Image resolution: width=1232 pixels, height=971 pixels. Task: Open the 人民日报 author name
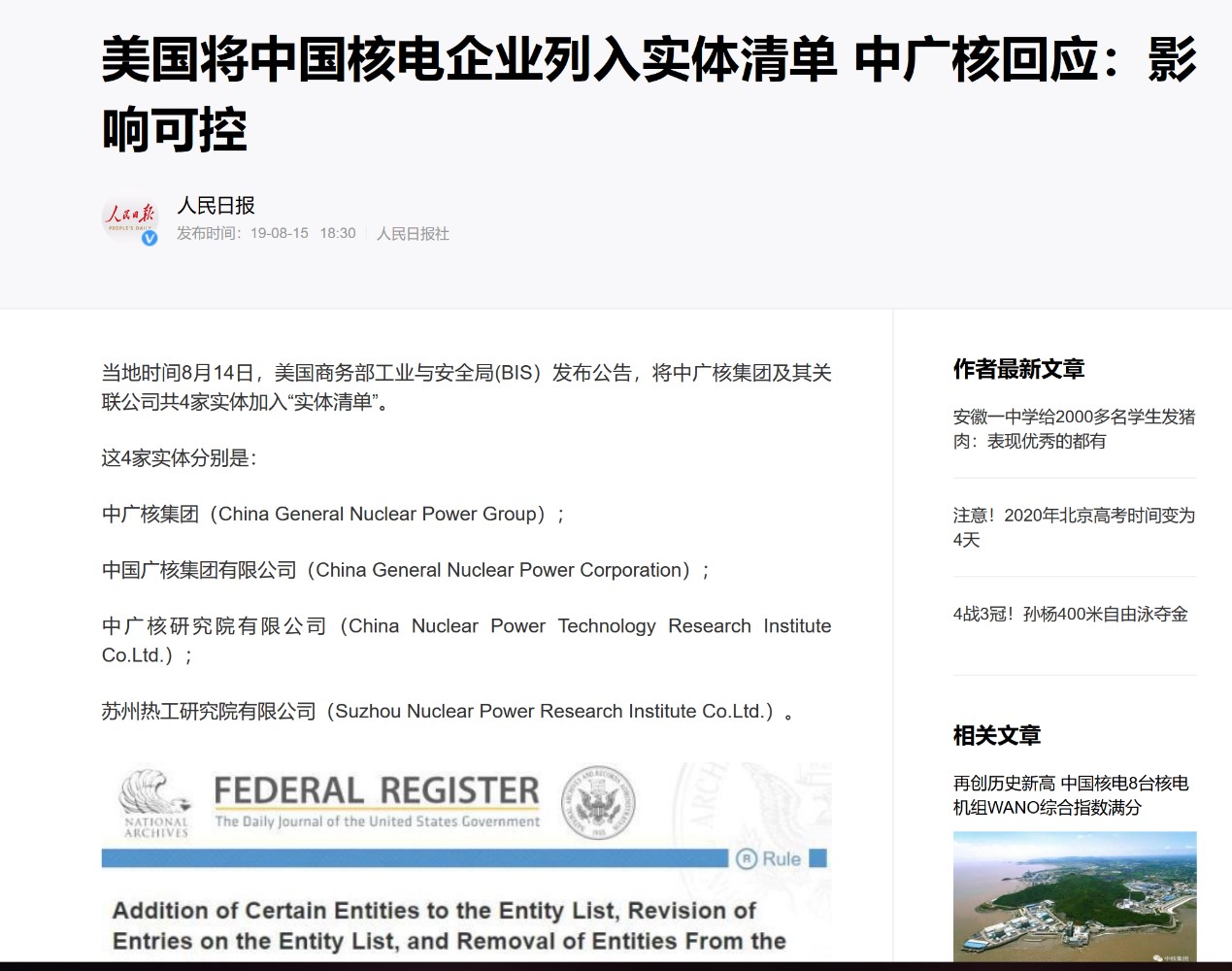[216, 205]
